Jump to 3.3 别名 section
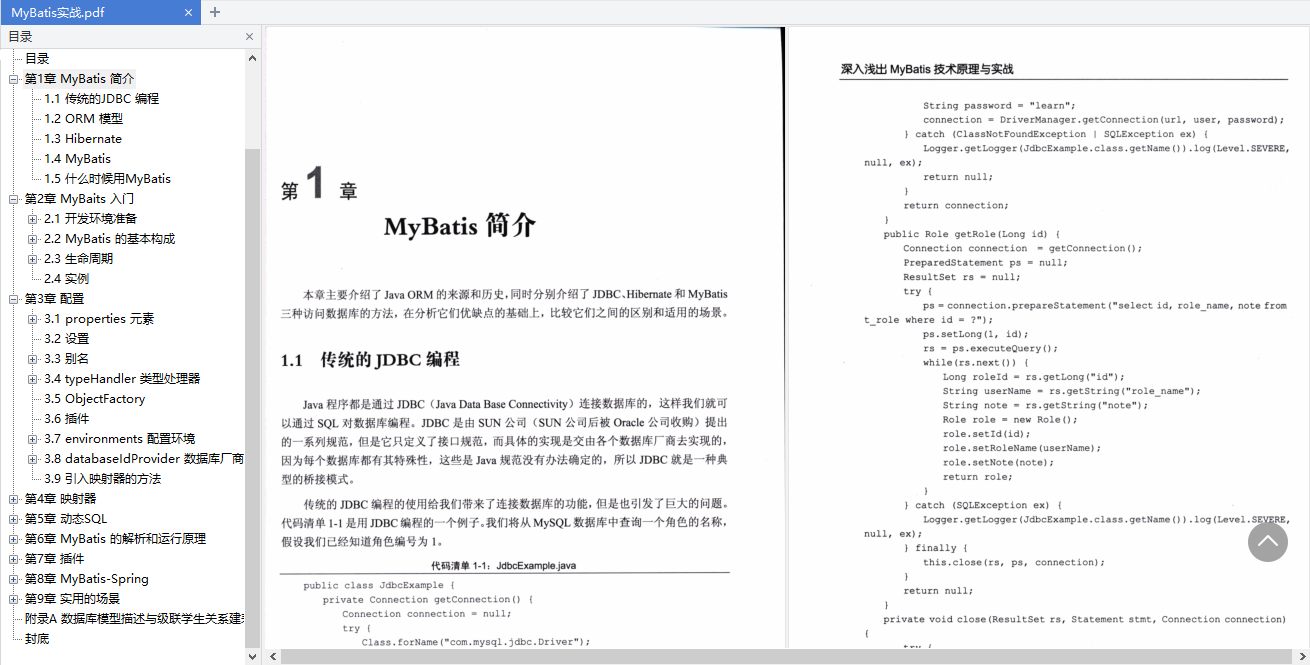Image resolution: width=1310 pixels, height=665 pixels. (x=66, y=359)
